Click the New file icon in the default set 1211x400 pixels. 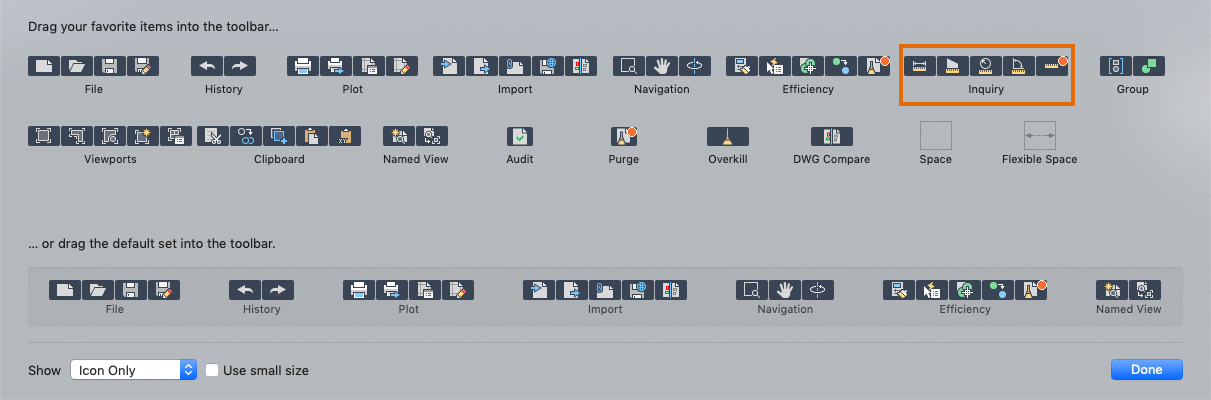[65, 291]
